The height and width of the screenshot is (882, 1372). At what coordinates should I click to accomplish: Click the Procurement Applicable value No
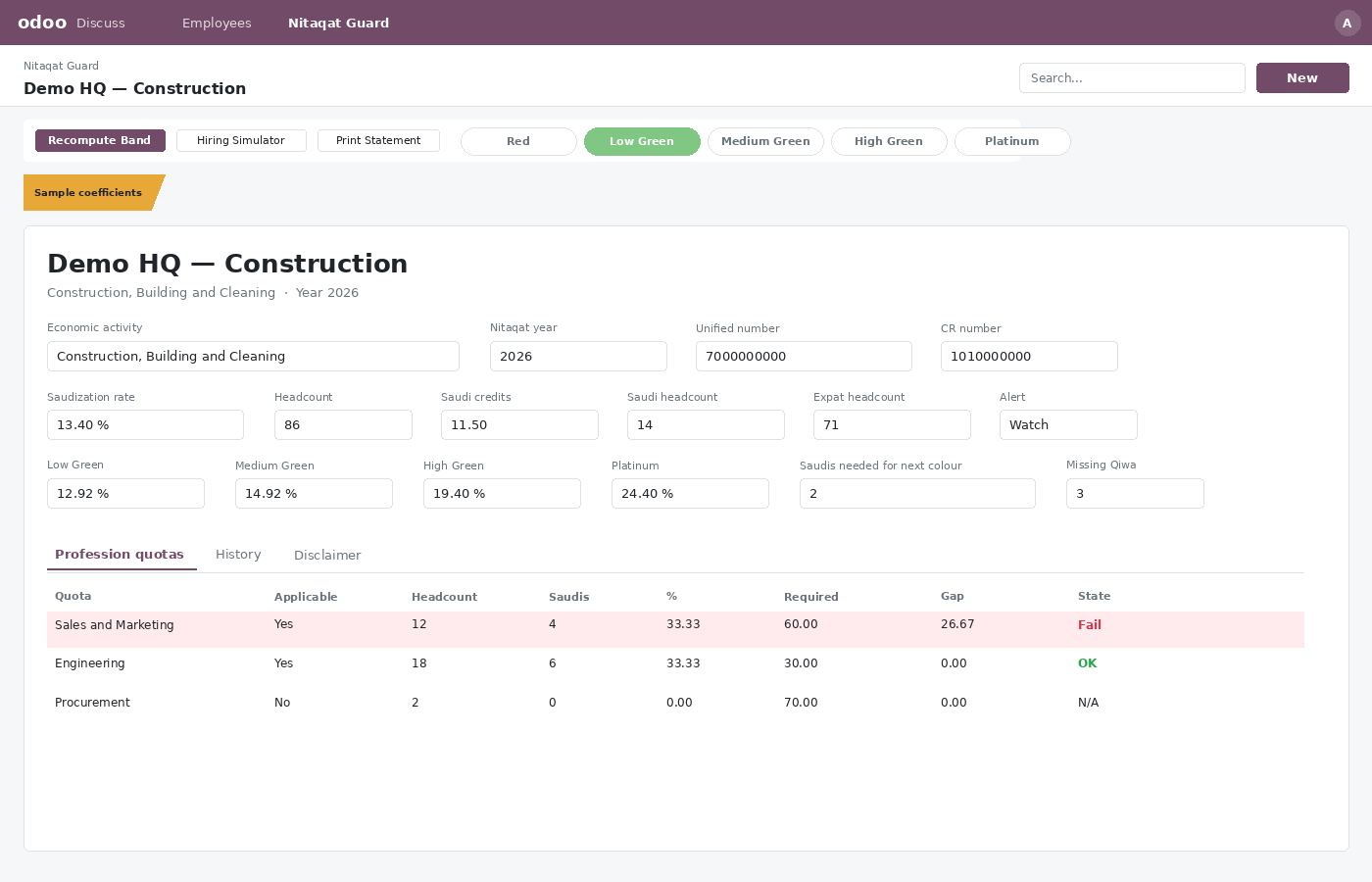(282, 703)
